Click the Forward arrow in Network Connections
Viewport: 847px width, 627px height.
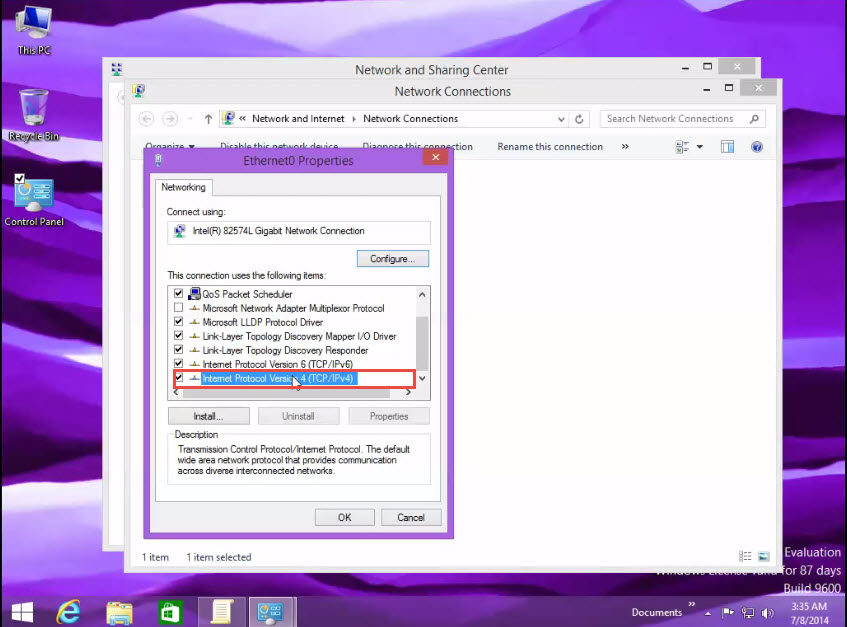(x=170, y=119)
